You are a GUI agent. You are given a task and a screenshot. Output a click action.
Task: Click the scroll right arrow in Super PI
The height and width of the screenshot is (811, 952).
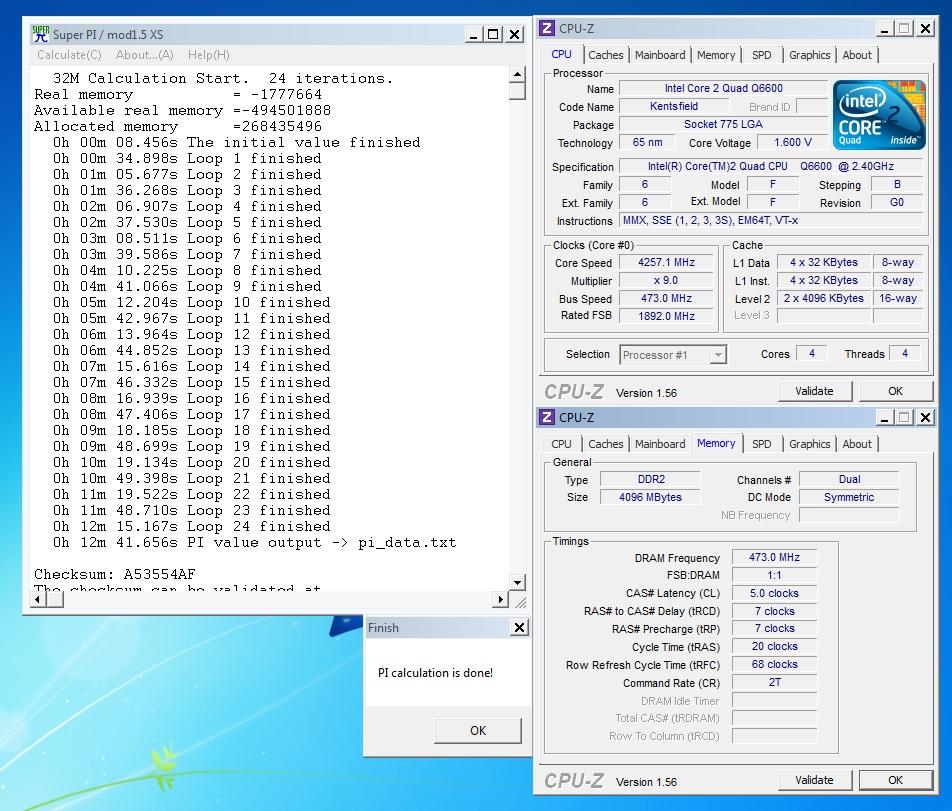point(500,599)
